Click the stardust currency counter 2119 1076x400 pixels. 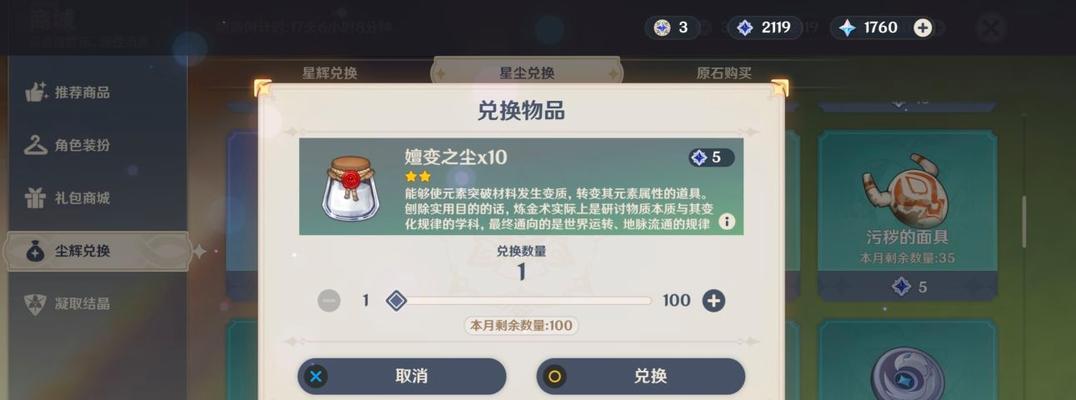coord(764,27)
